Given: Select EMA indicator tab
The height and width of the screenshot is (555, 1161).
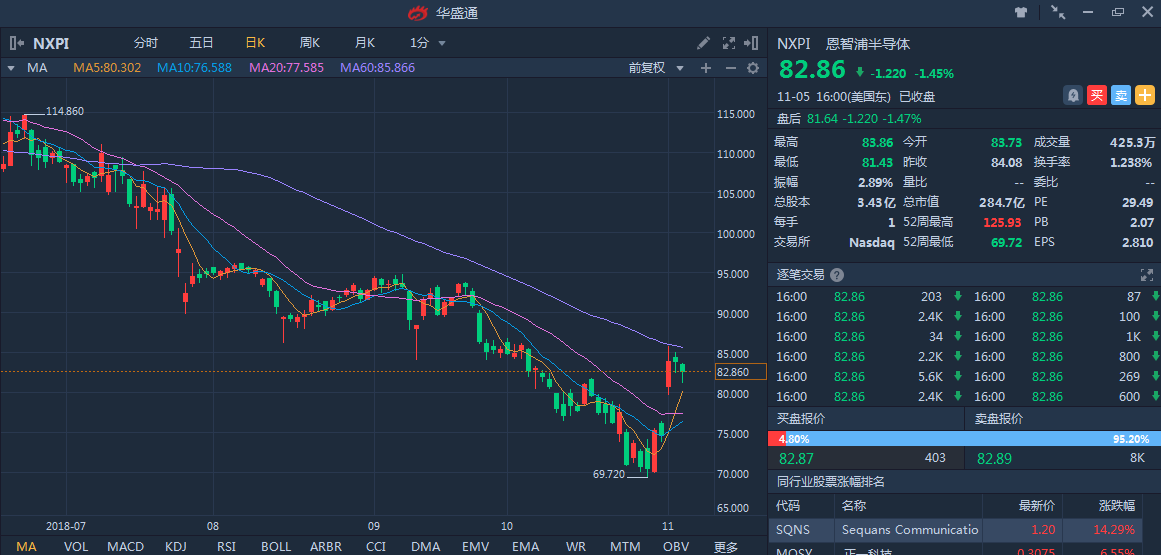Looking at the screenshot, I should (x=525, y=547).
